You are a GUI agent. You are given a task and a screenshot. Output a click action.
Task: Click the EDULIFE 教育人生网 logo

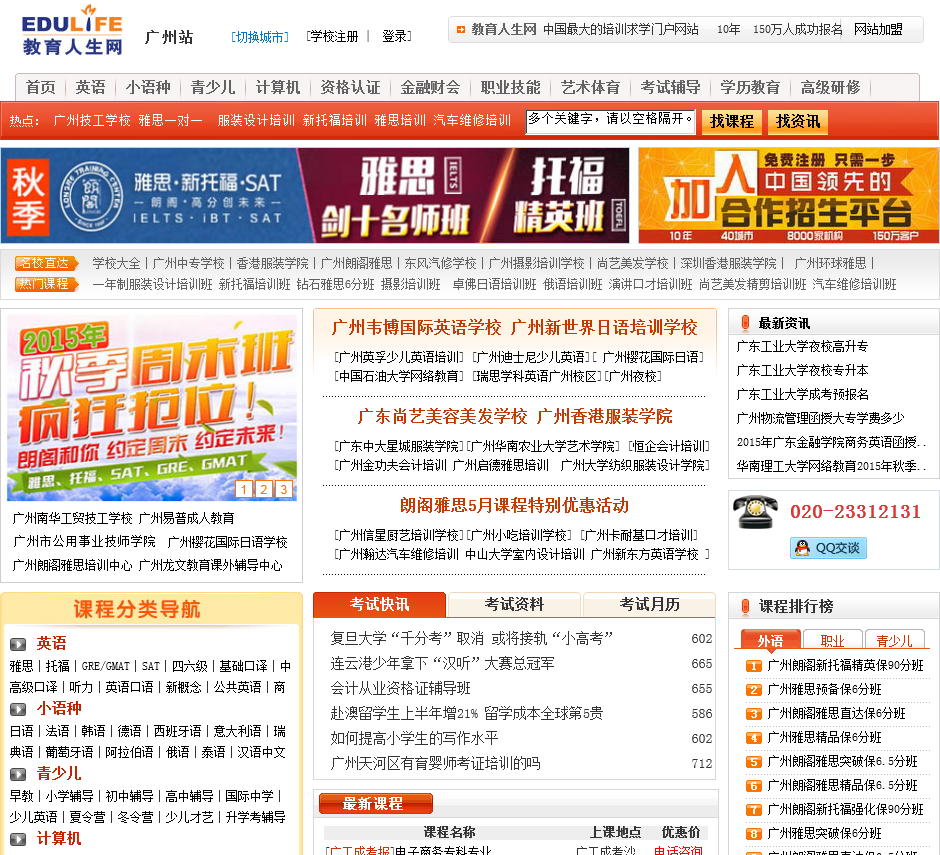pyautogui.click(x=72, y=30)
